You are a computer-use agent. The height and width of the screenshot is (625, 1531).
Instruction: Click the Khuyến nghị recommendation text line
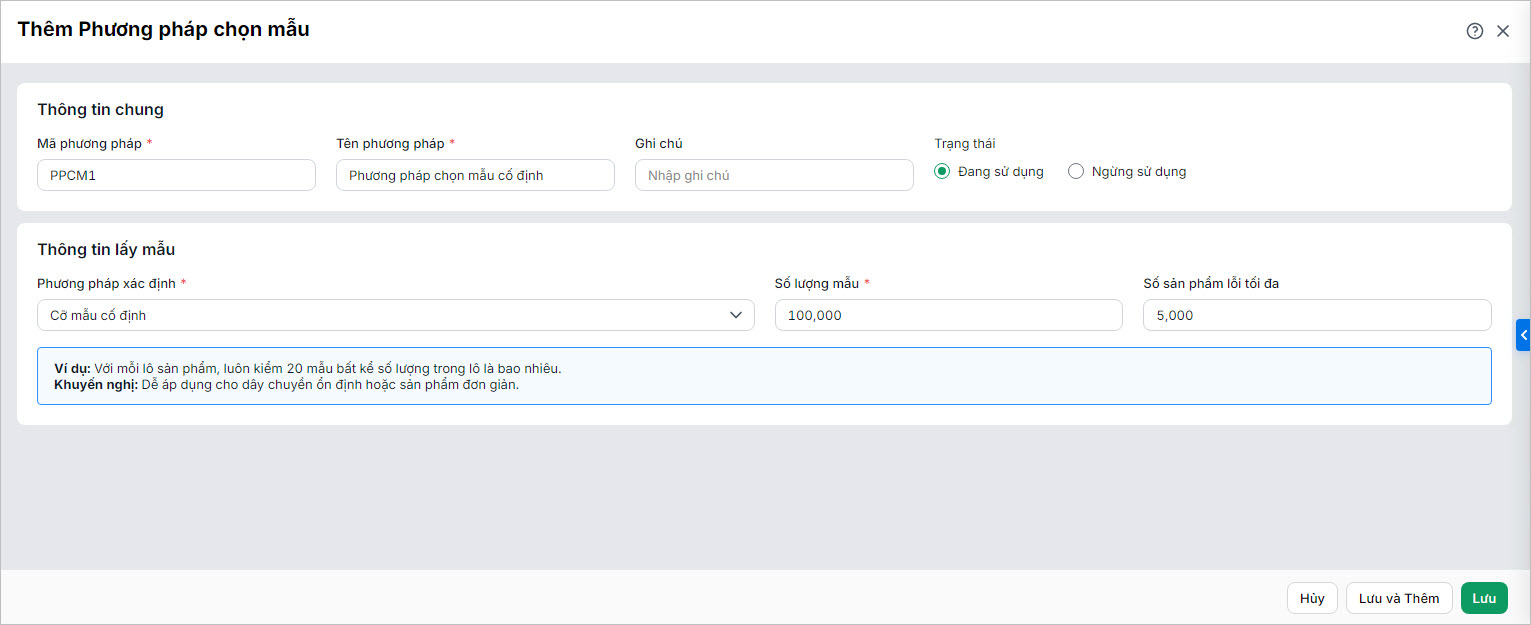click(x=287, y=384)
